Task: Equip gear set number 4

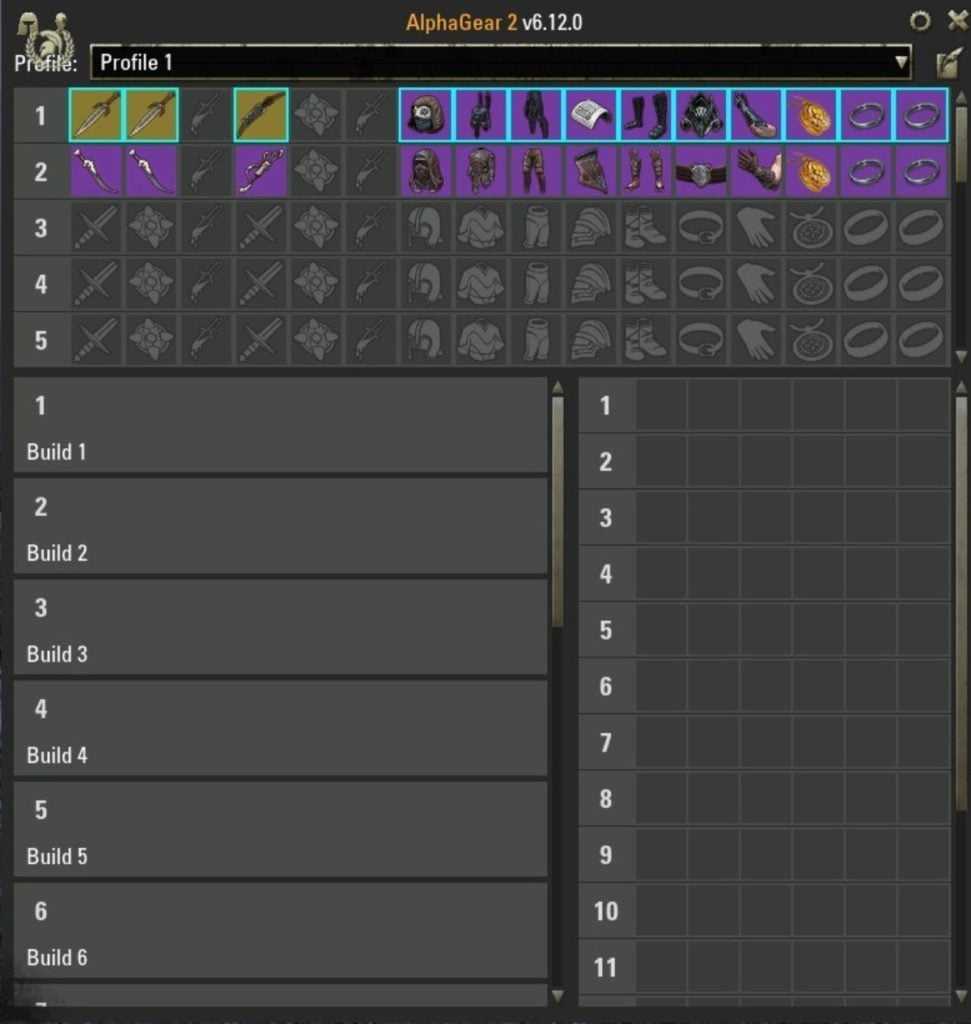Action: [40, 284]
